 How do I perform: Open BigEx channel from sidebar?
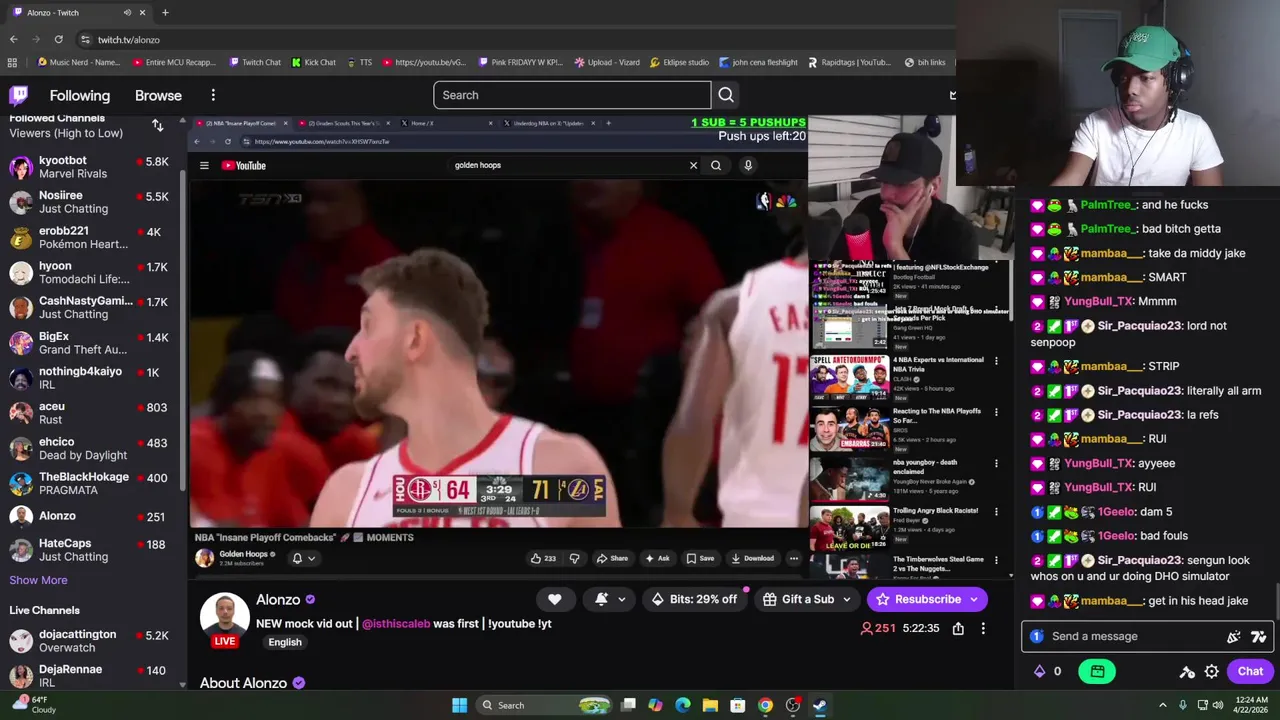pos(90,342)
